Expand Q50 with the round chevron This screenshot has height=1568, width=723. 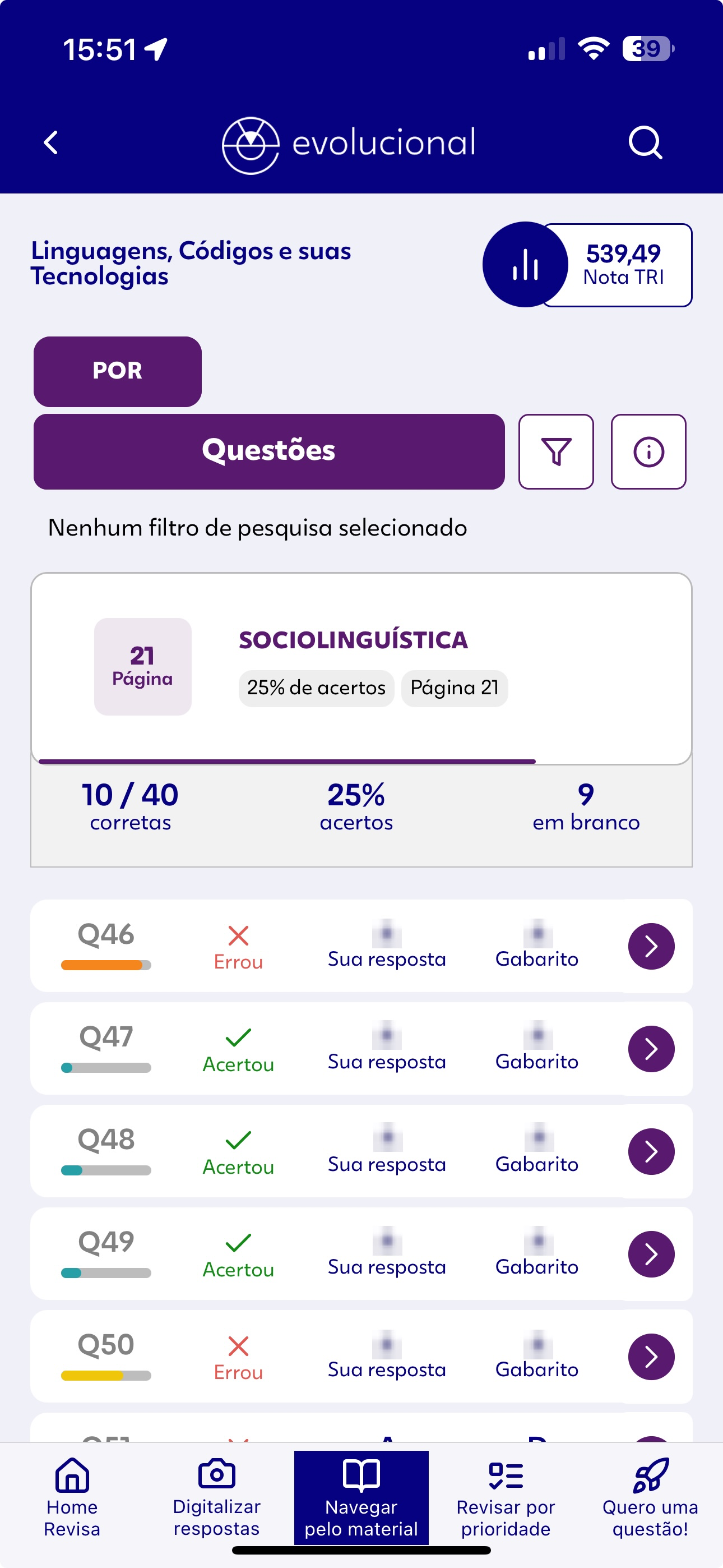coord(651,1357)
